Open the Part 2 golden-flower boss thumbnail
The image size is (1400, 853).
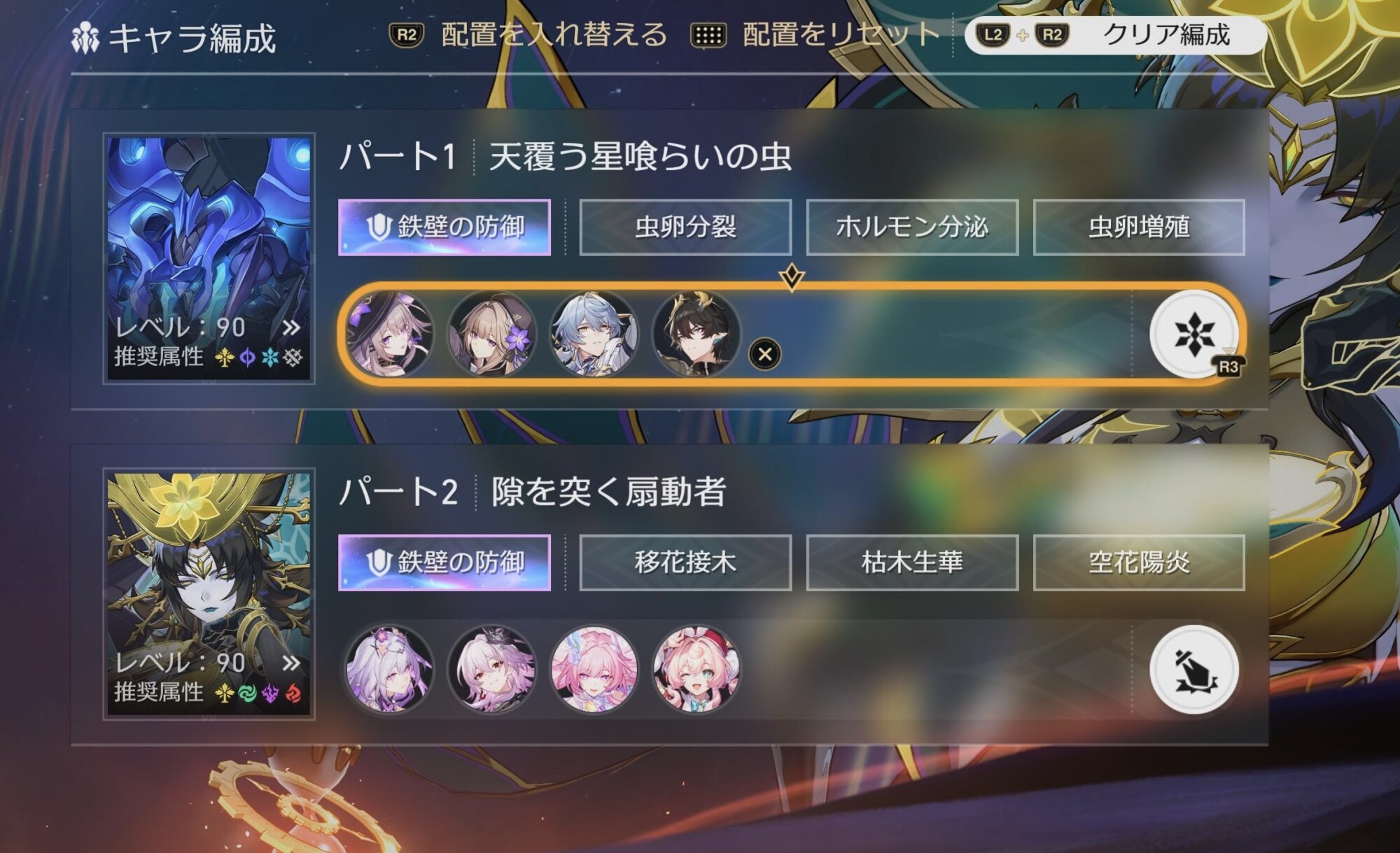click(x=209, y=594)
